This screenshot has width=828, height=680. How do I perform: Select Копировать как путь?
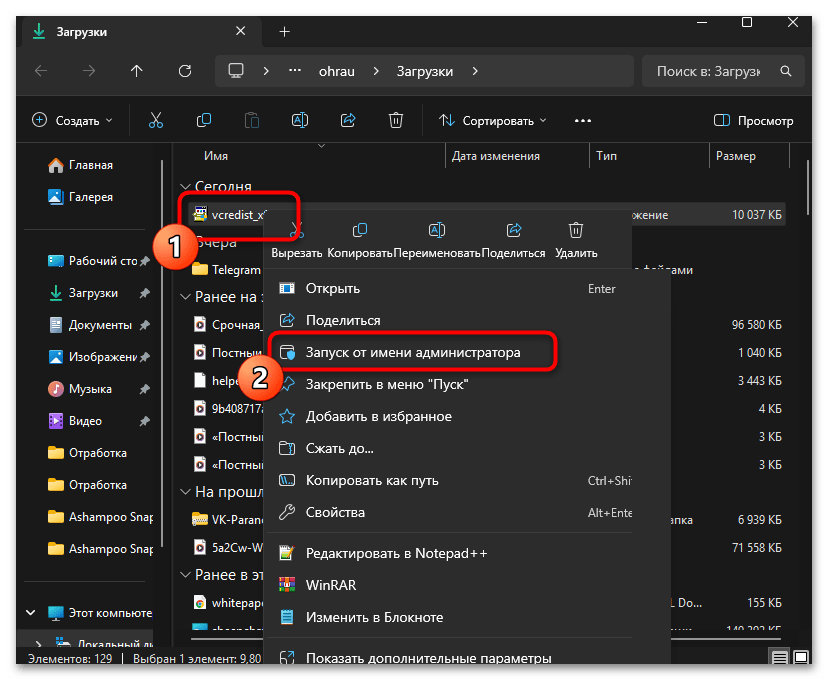449,480
